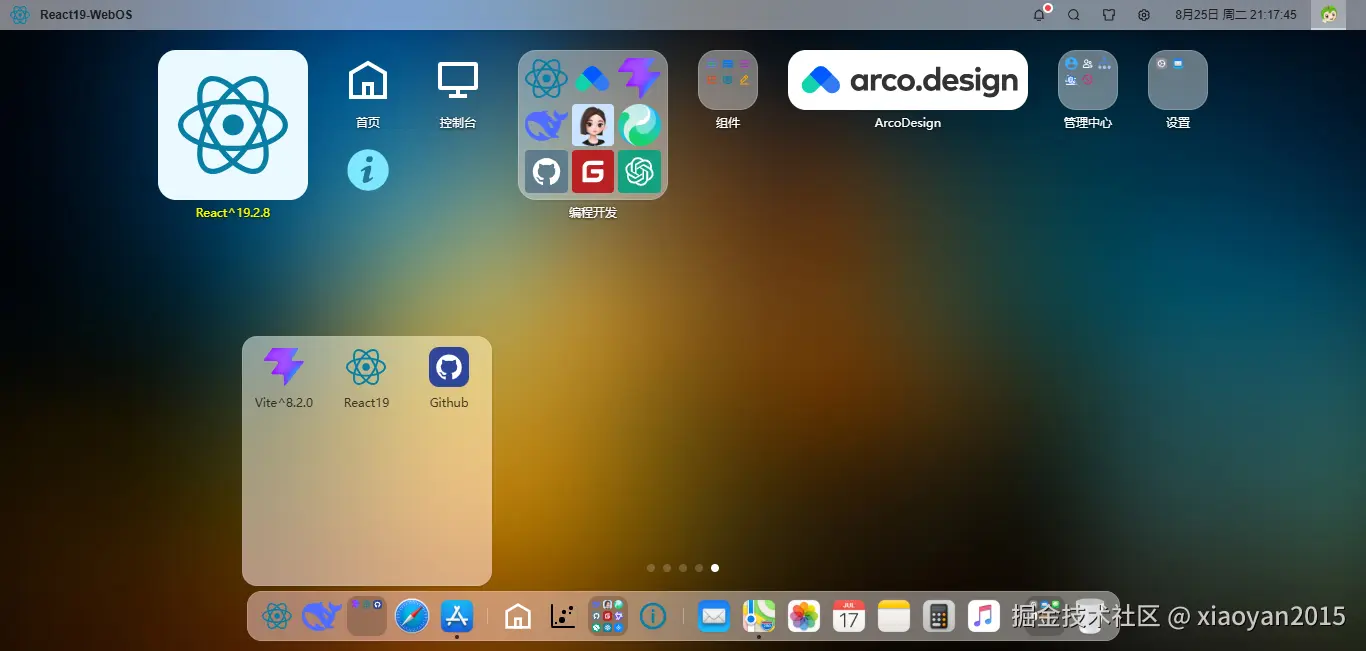Image resolution: width=1366 pixels, height=651 pixels.
Task: Select the fifth active page dot
Action: [x=715, y=568]
